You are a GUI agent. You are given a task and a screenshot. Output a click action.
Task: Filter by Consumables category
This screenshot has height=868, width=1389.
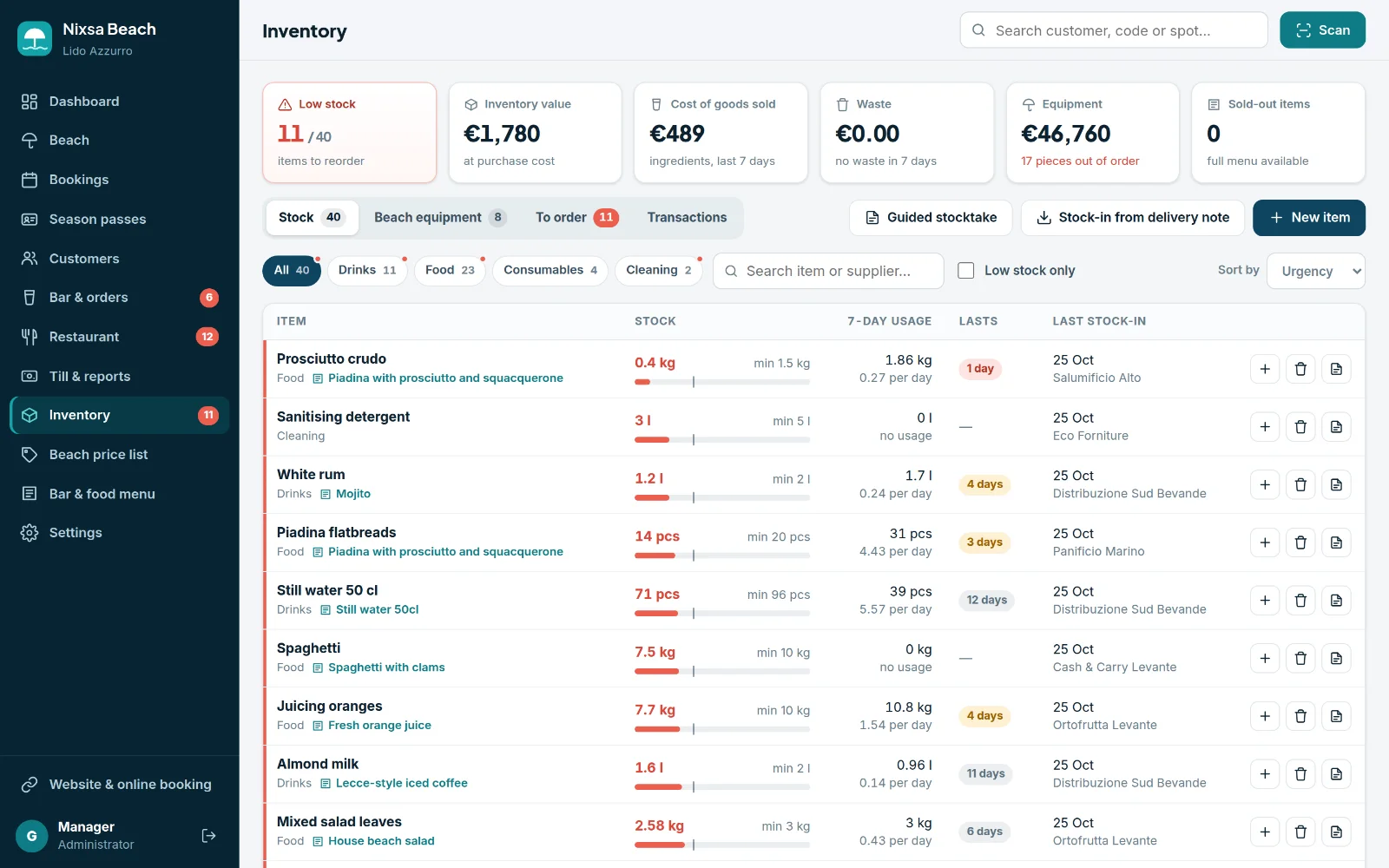(550, 271)
